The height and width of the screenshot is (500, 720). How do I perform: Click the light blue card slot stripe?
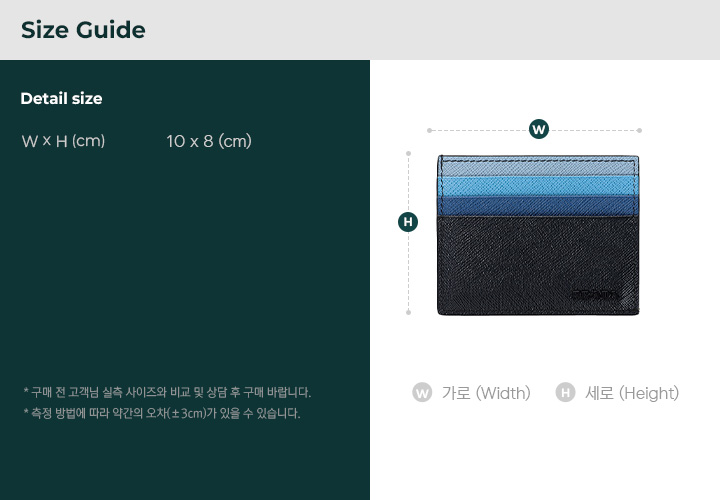(538, 166)
